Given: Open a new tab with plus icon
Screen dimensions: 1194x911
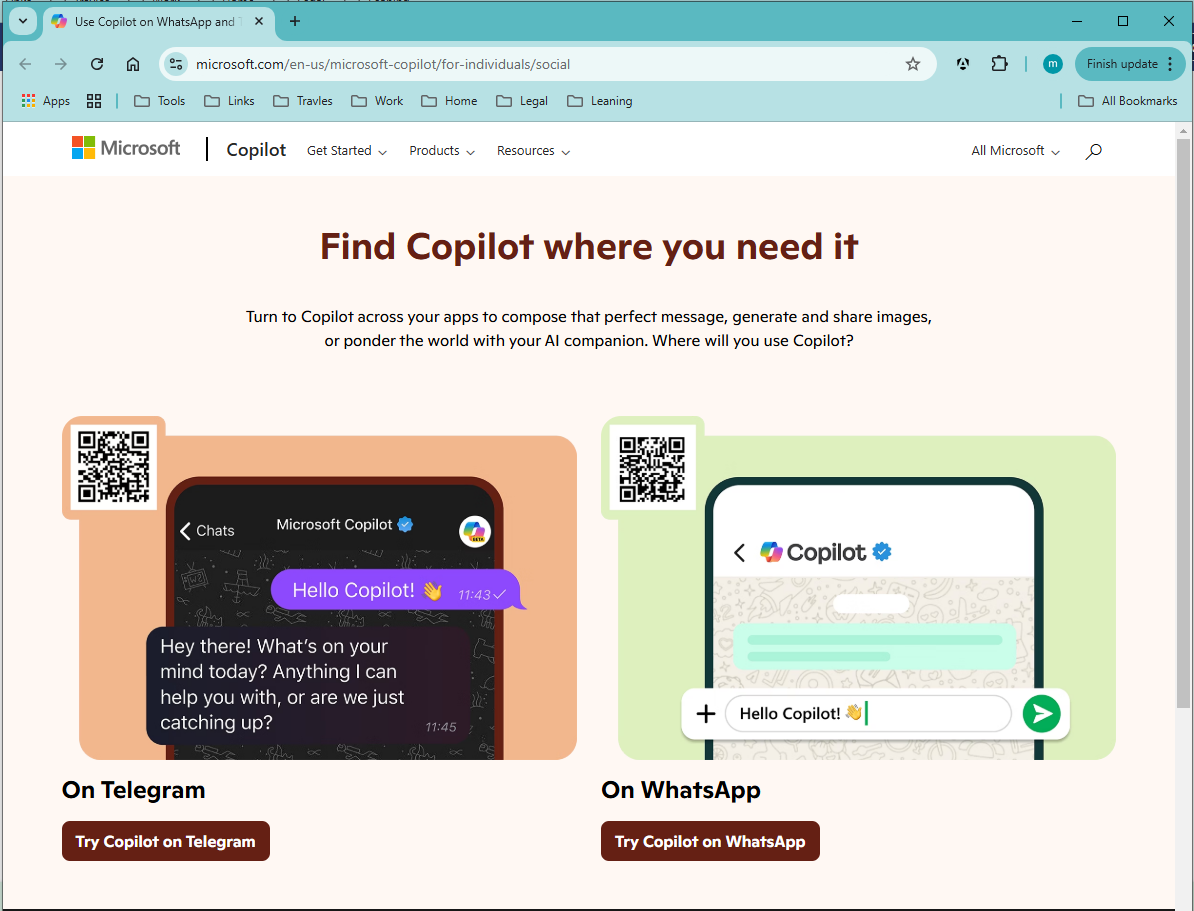Looking at the screenshot, I should click(x=295, y=21).
